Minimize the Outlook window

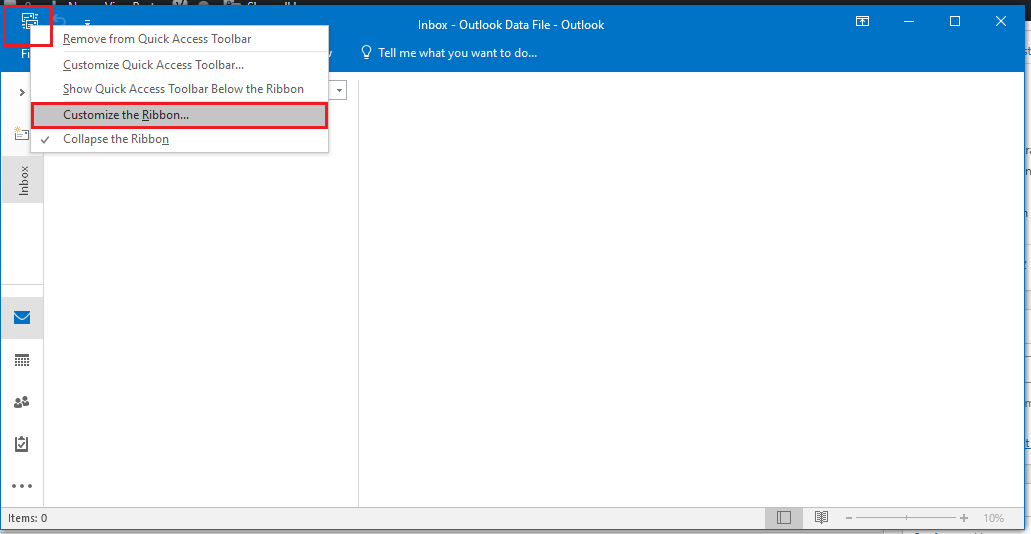909,22
